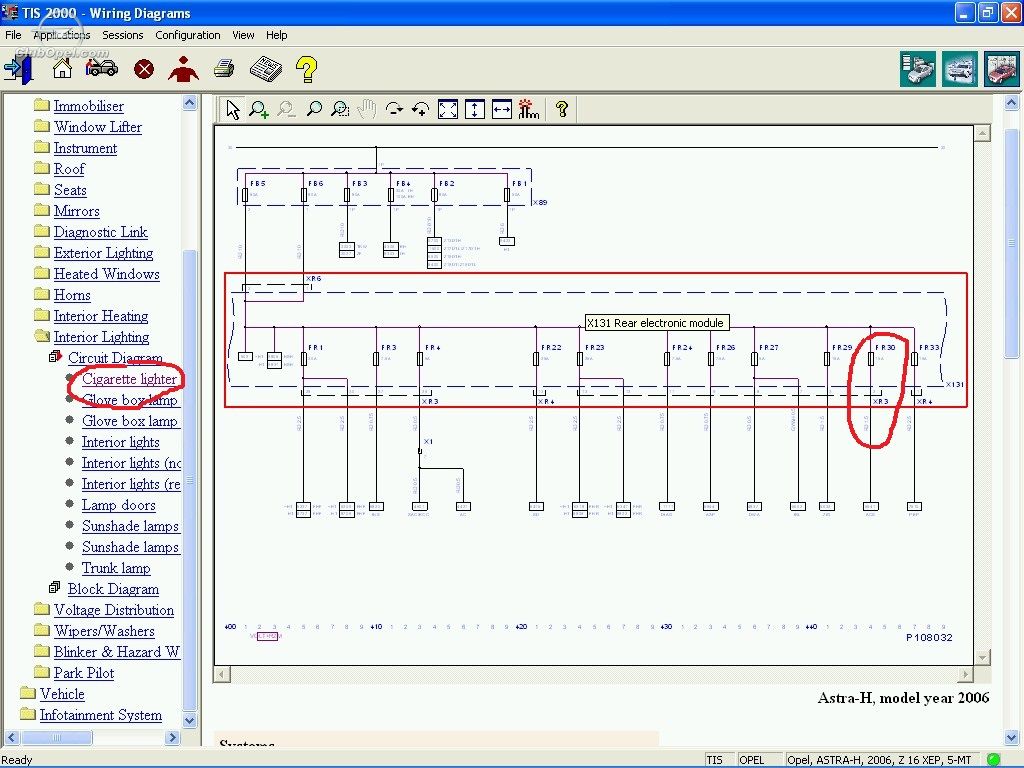Click page scrollbar down arrow at far right
The width and height of the screenshot is (1024, 768).
click(1012, 737)
